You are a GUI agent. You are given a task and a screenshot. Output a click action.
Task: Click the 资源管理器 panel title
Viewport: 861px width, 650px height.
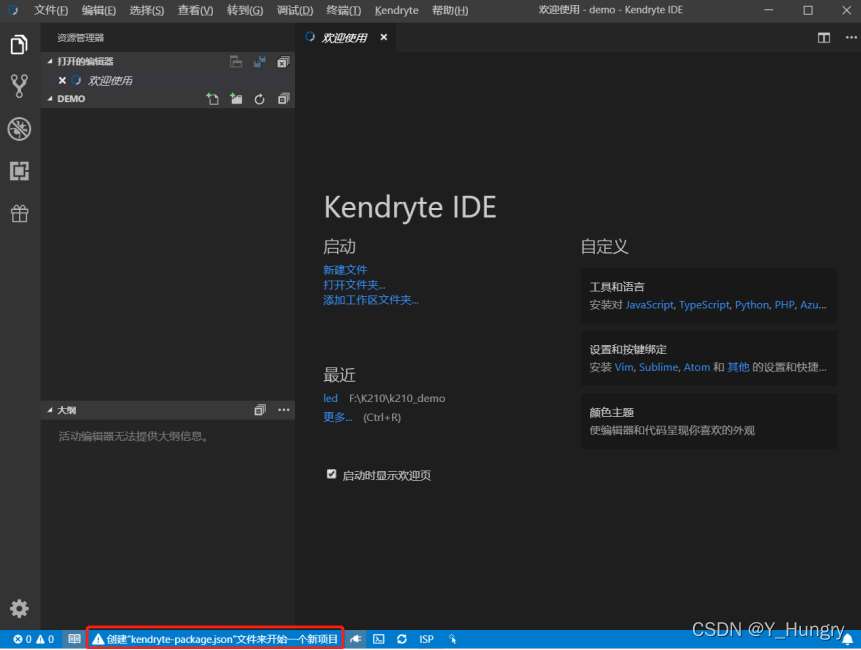pyautogui.click(x=81, y=38)
